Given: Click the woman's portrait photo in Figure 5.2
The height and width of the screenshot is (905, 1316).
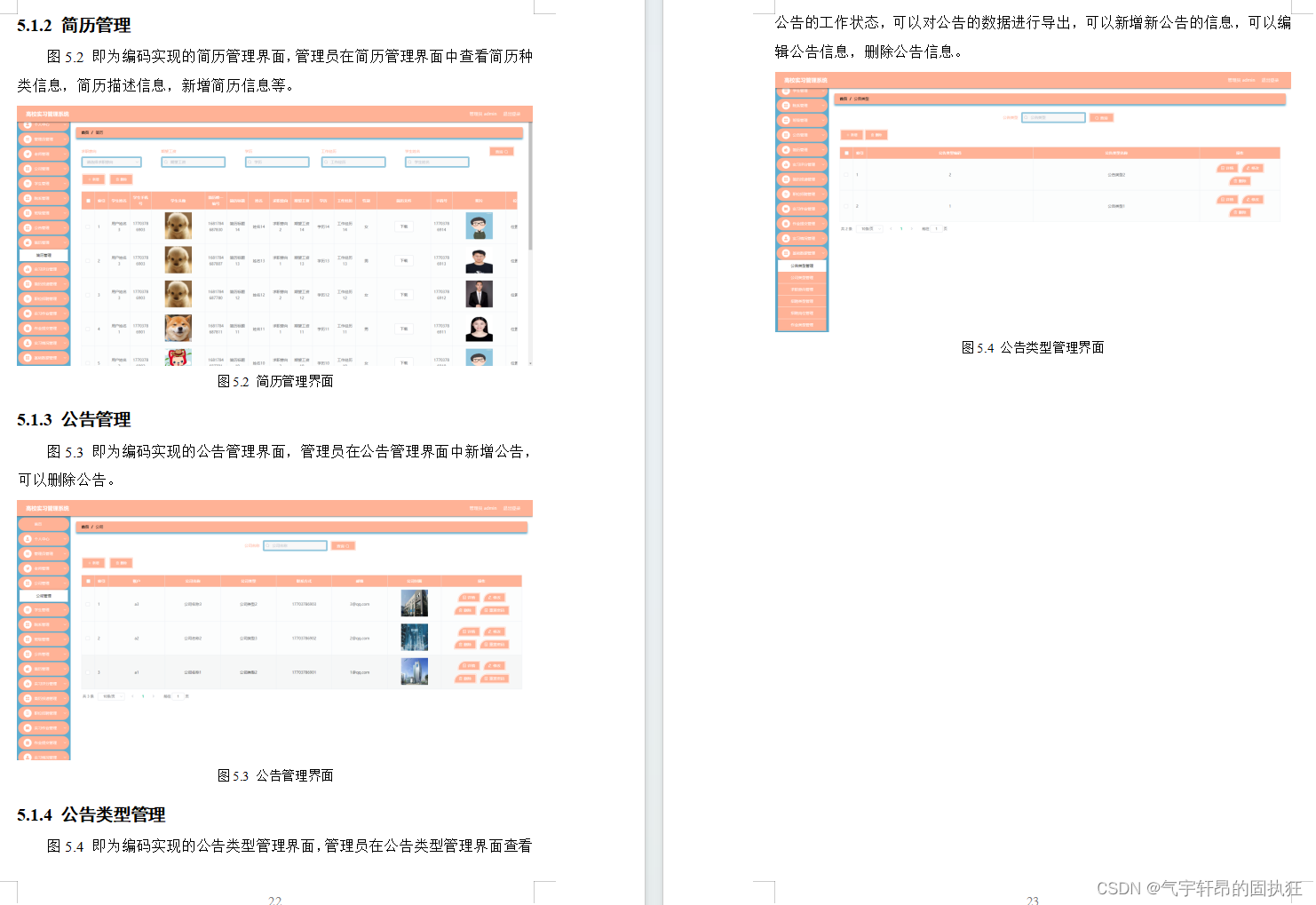Looking at the screenshot, I should coord(480,329).
